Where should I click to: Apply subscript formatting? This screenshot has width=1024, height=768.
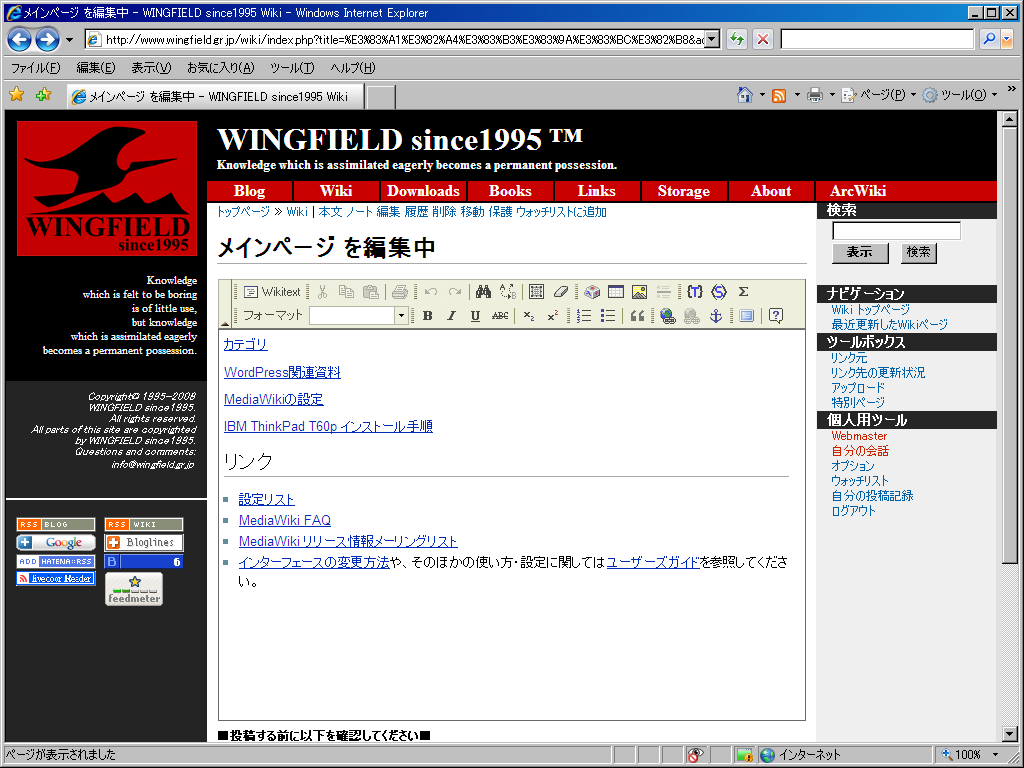(529, 316)
